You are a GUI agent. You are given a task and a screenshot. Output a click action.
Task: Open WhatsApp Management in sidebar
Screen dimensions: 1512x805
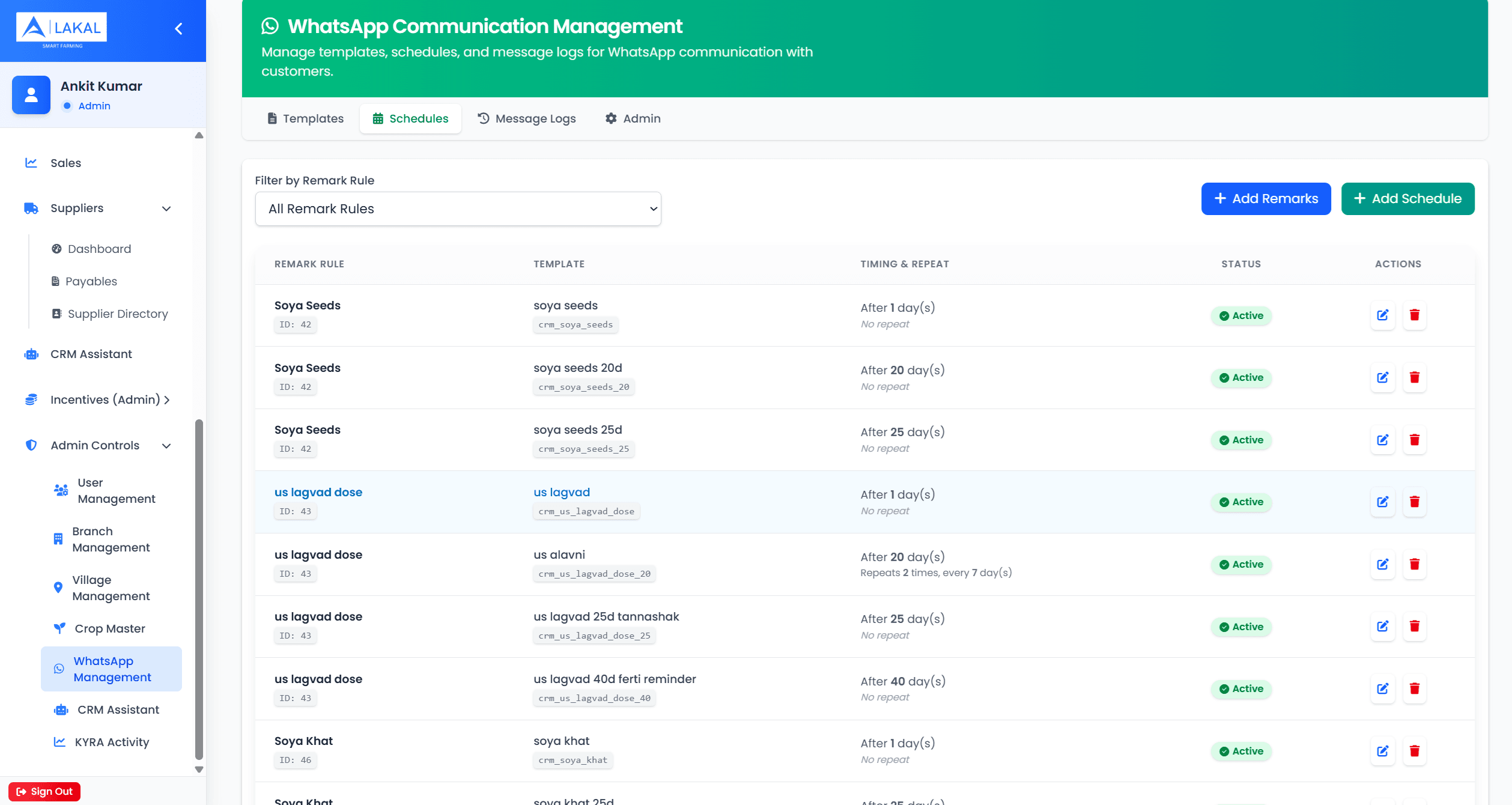point(111,669)
